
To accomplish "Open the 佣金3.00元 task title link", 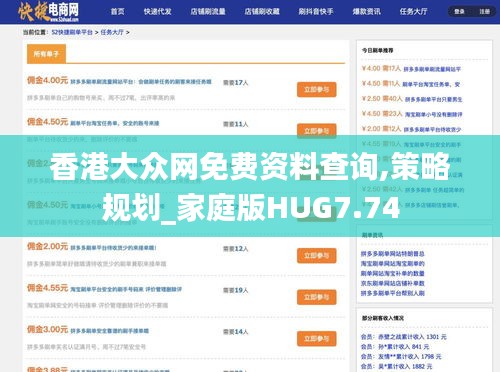I will tap(110, 331).
